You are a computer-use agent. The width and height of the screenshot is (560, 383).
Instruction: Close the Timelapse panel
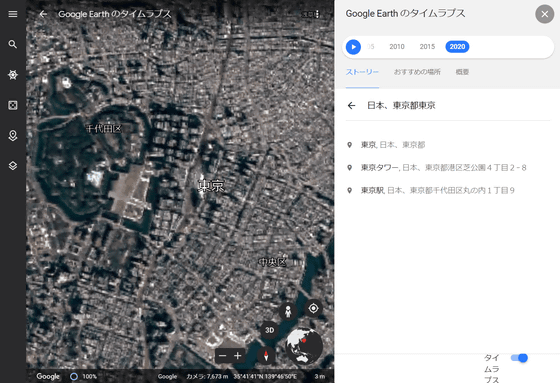coord(544,14)
